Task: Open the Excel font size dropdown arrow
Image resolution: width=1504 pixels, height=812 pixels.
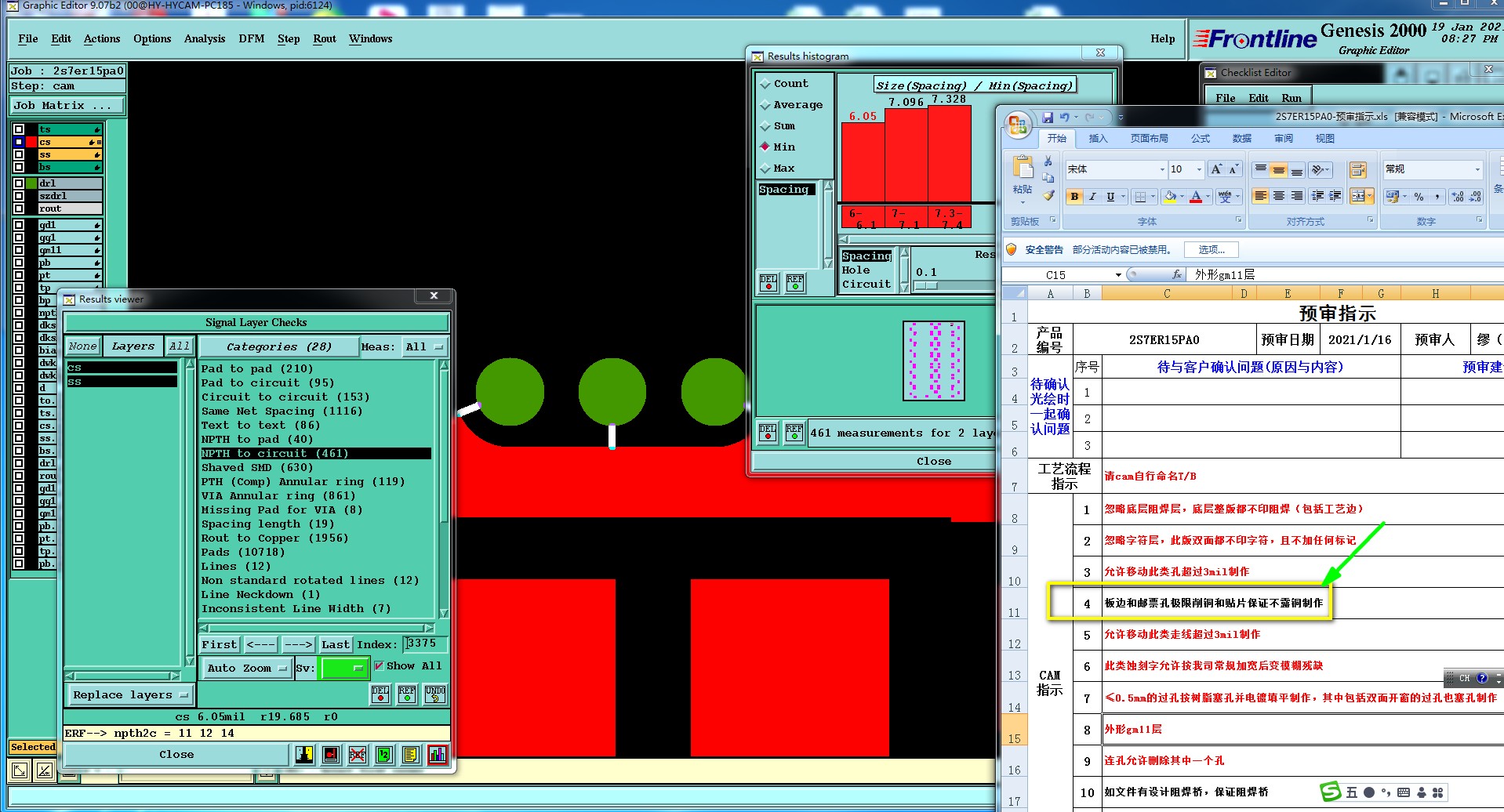Action: 1198,169
